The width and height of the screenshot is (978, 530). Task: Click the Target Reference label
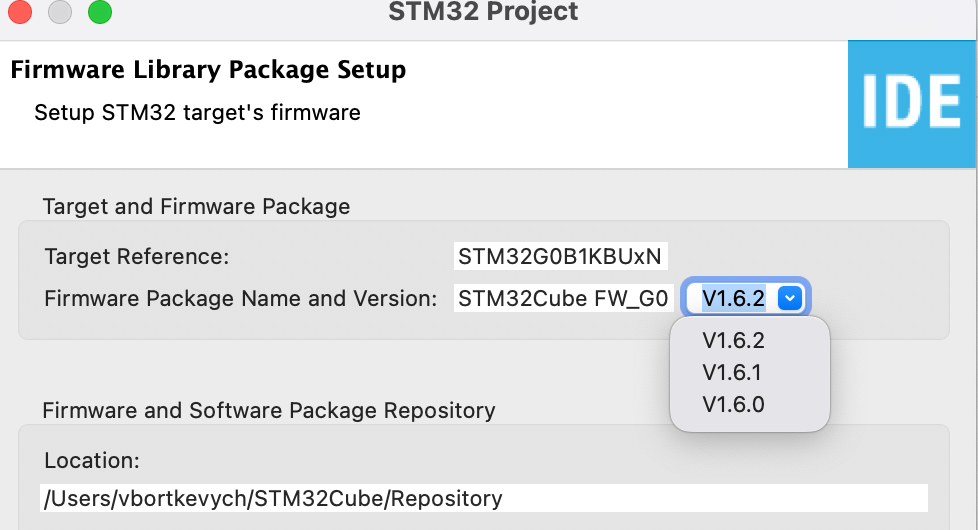click(x=137, y=256)
